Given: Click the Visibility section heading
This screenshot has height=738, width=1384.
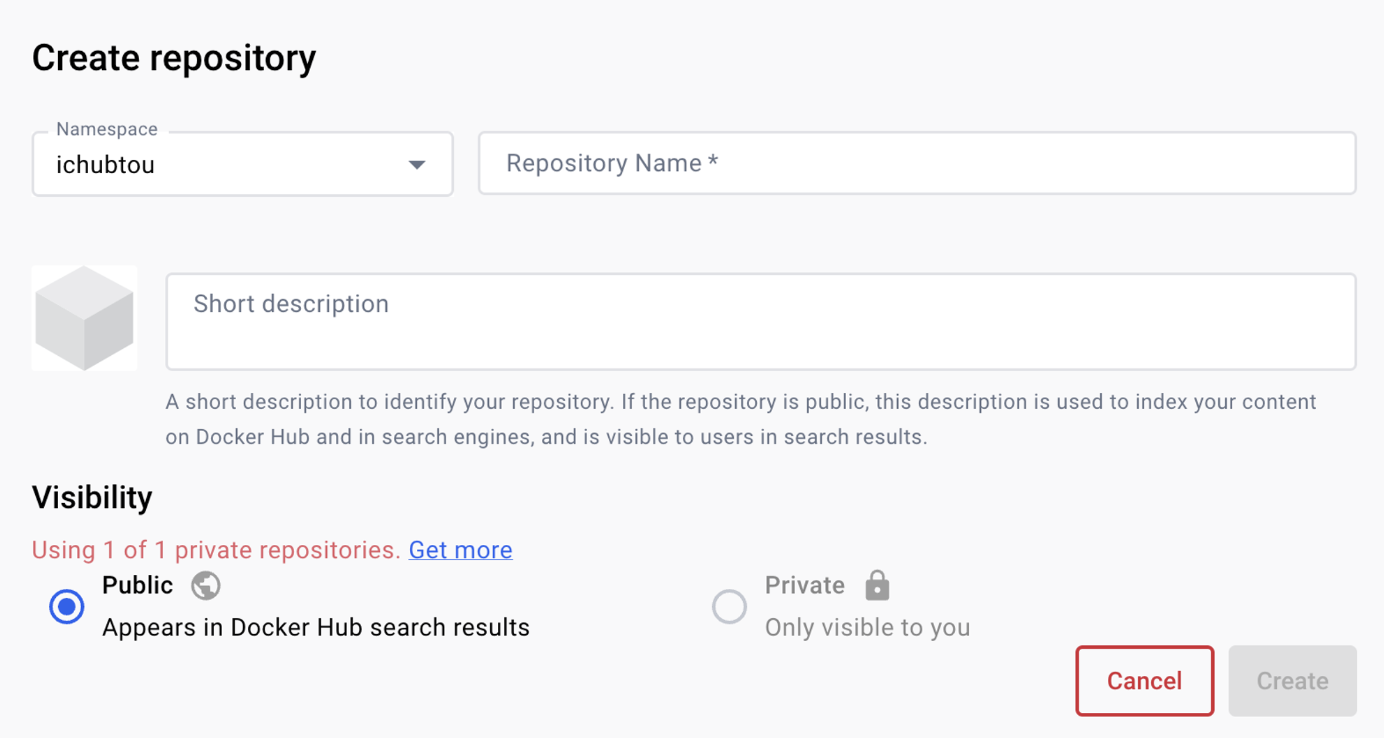Looking at the screenshot, I should tap(92, 497).
